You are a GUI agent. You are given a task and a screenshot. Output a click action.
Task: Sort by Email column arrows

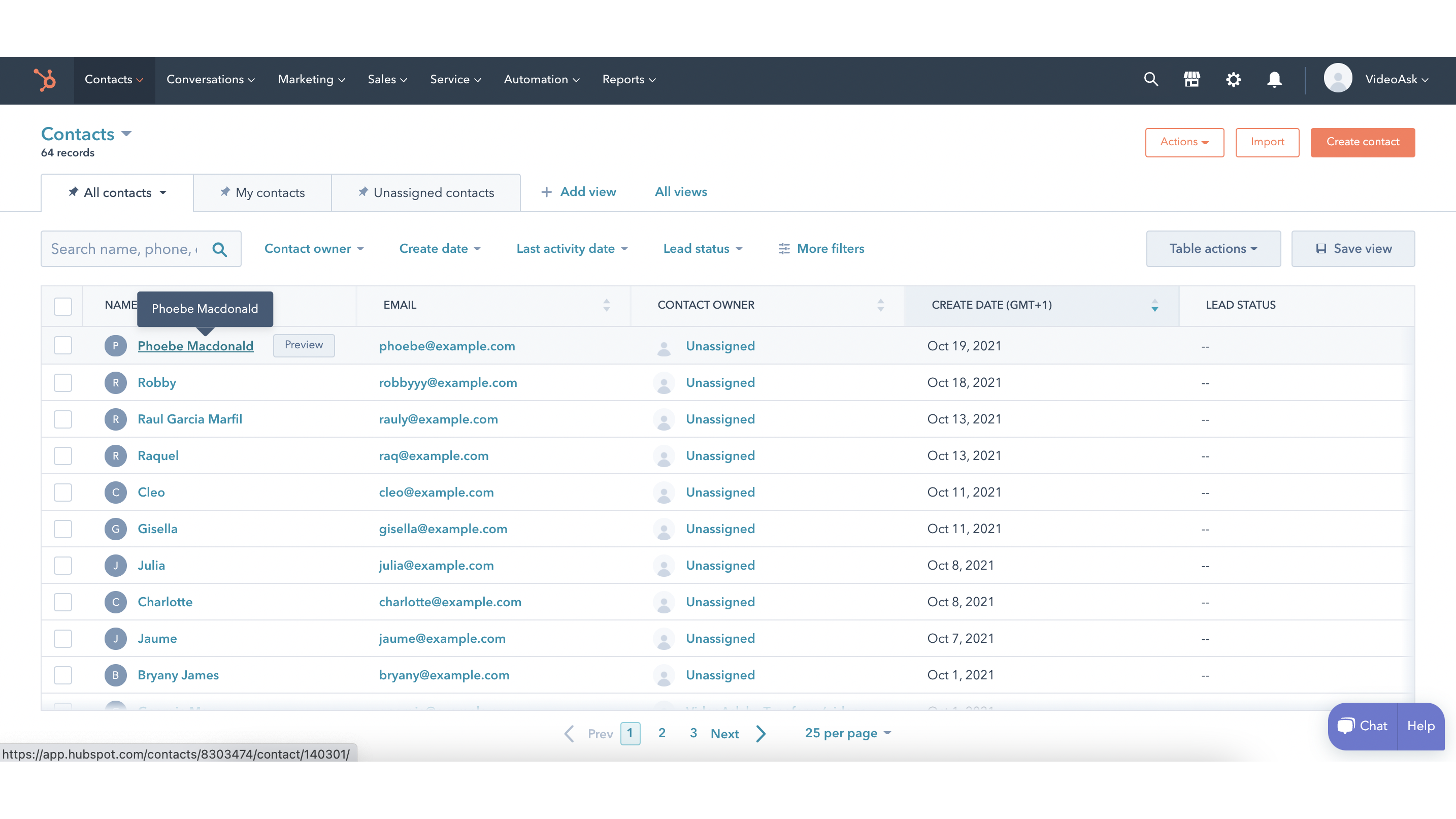[x=607, y=305]
